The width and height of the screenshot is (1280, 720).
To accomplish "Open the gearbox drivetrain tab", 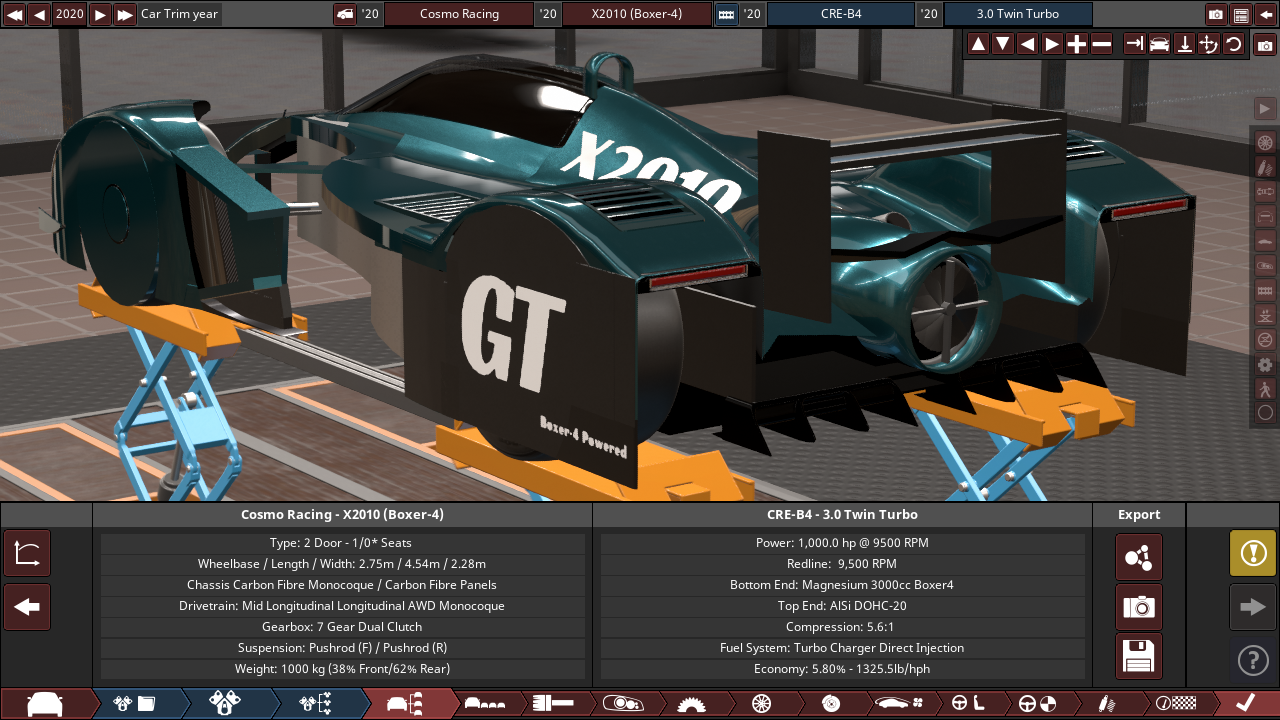I will pos(691,704).
